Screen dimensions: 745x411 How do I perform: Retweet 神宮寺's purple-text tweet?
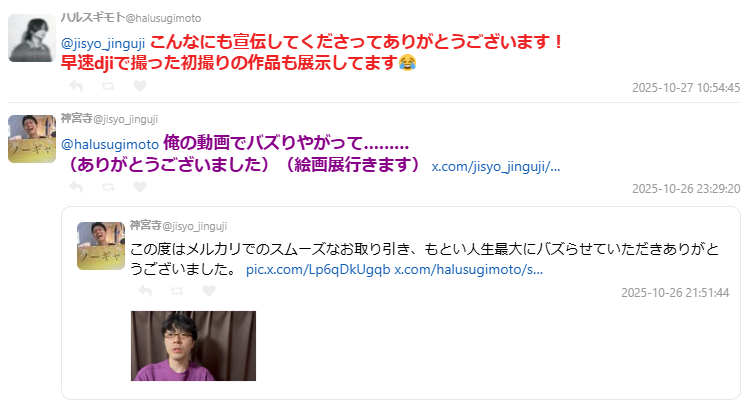[x=108, y=187]
